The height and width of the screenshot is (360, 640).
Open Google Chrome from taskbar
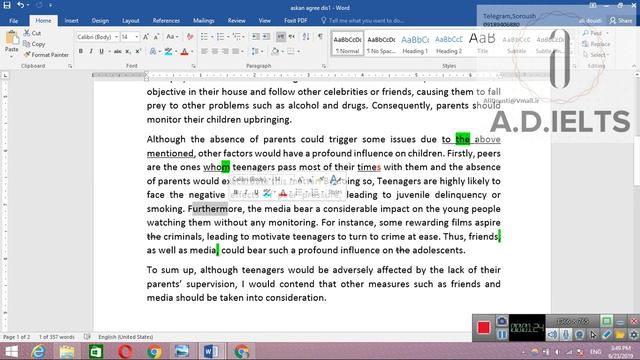[154, 351]
